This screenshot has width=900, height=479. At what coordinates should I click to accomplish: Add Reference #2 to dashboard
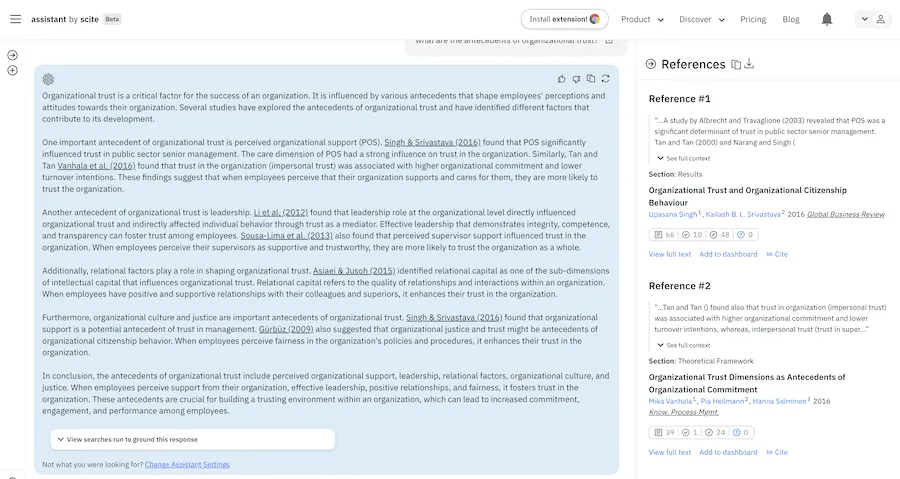point(728,453)
